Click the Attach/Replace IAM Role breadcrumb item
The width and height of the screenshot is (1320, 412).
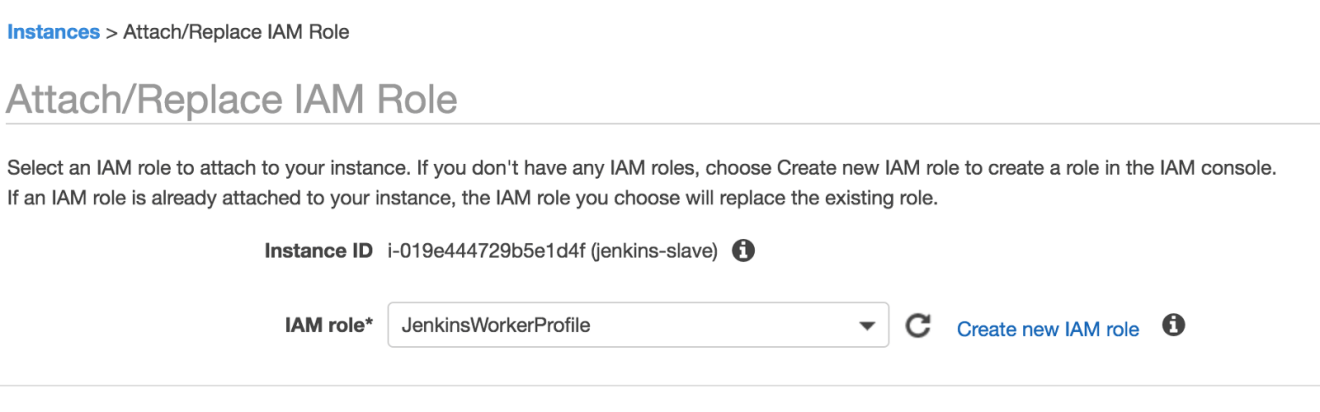coord(236,32)
